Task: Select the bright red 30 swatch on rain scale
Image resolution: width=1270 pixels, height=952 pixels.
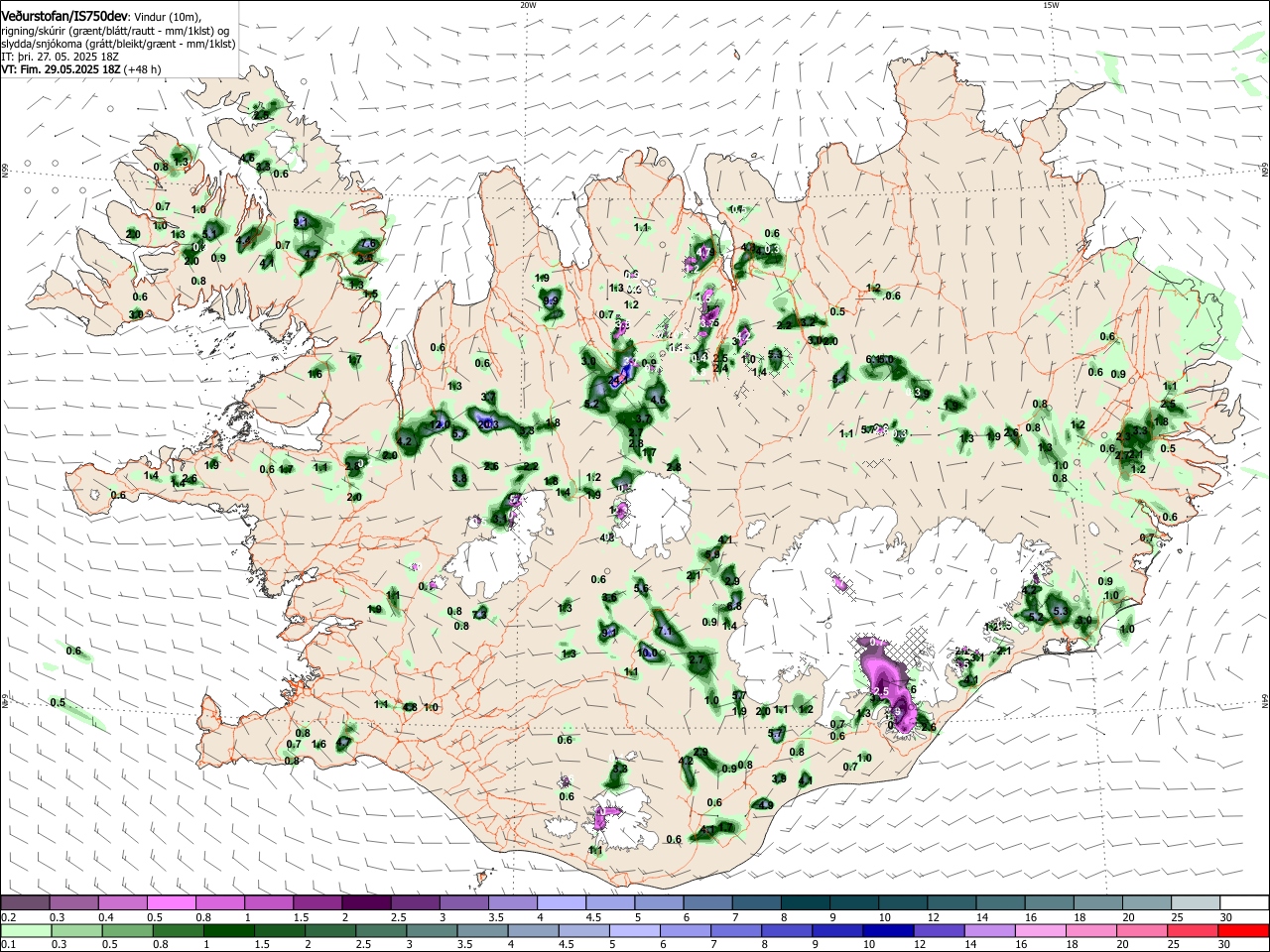Action: click(x=1244, y=931)
